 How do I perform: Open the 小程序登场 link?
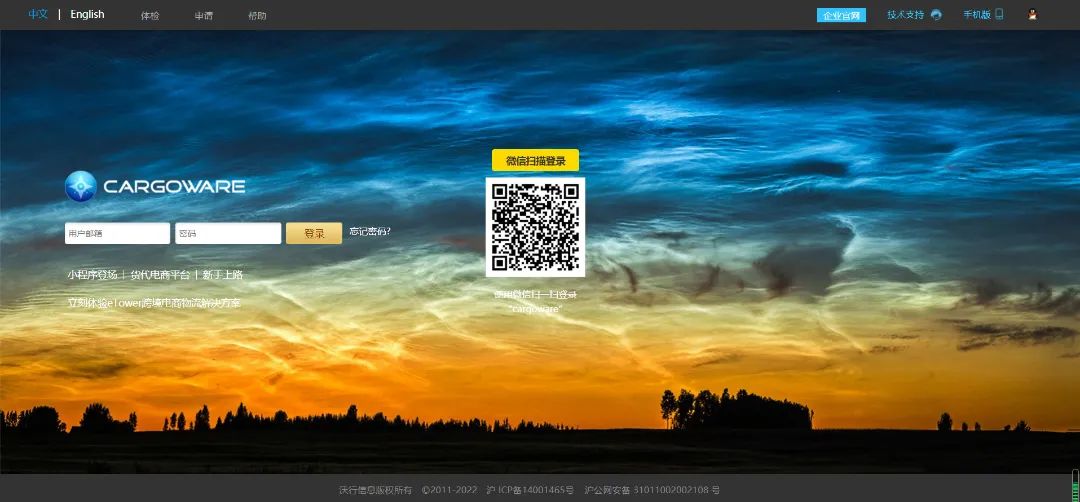[92, 275]
